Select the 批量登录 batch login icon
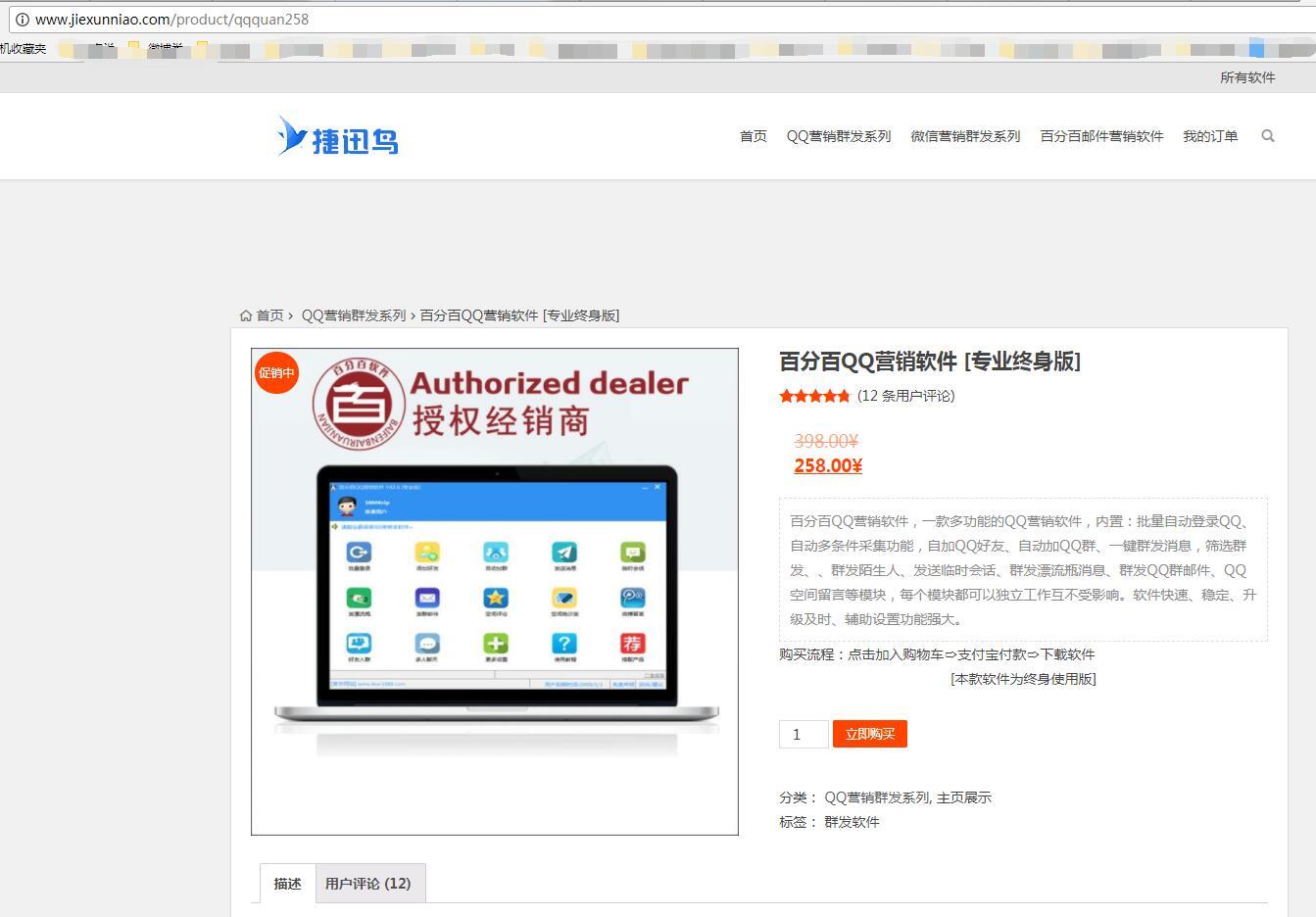 (x=359, y=554)
